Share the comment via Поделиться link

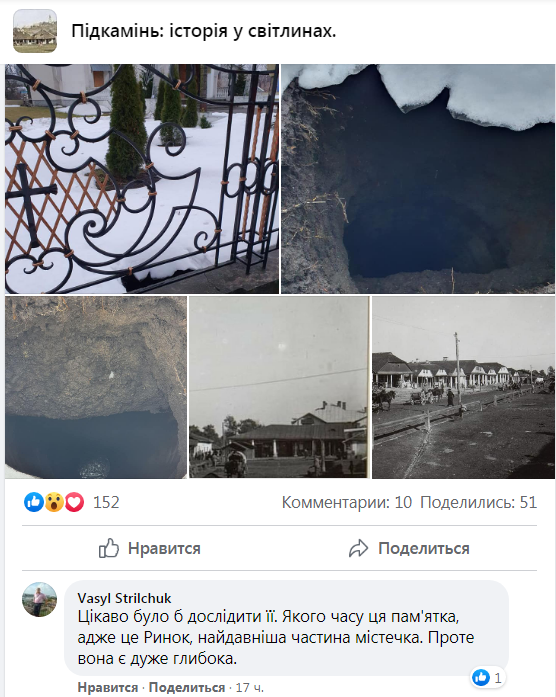(187, 688)
